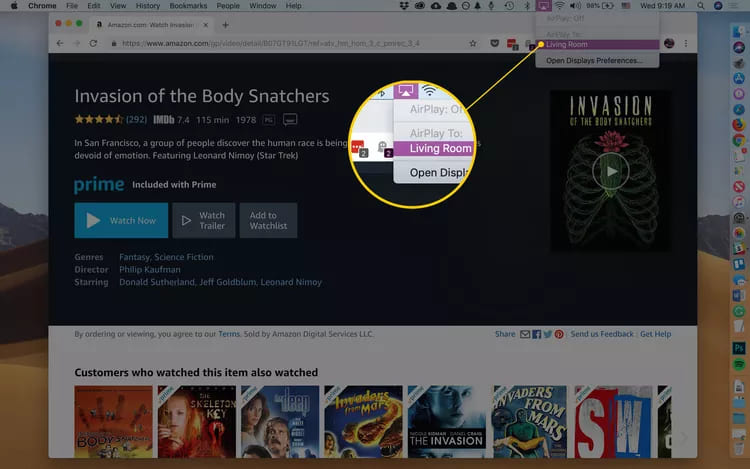
Task: Select the Amazon.com Watch Invasion tab
Action: 150,25
